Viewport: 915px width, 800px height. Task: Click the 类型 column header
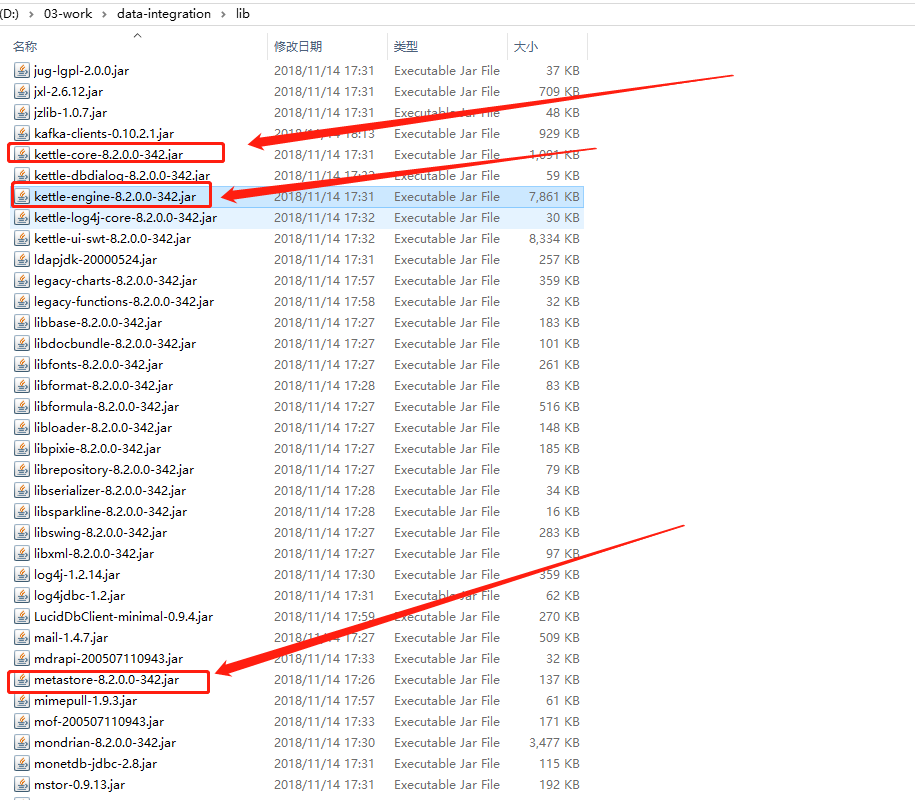point(406,47)
